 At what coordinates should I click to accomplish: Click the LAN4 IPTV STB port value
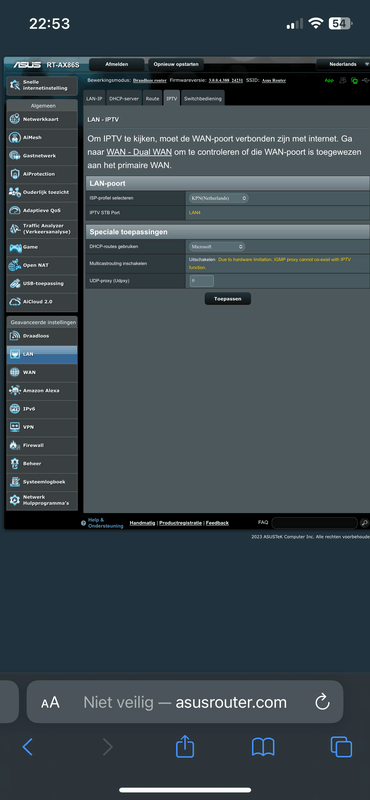click(195, 213)
